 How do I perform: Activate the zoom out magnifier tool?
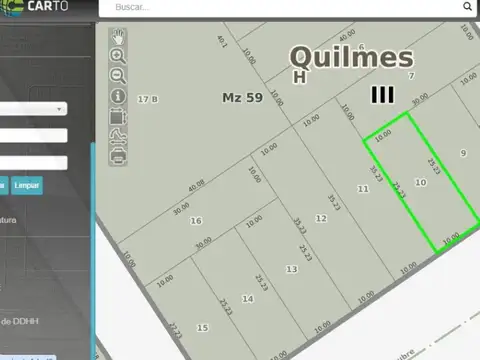point(118,76)
